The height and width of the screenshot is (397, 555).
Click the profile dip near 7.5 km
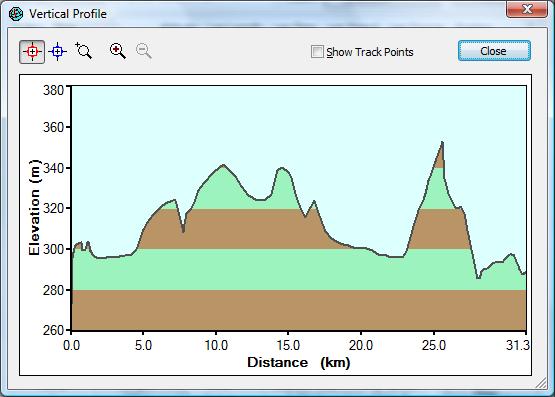[183, 231]
